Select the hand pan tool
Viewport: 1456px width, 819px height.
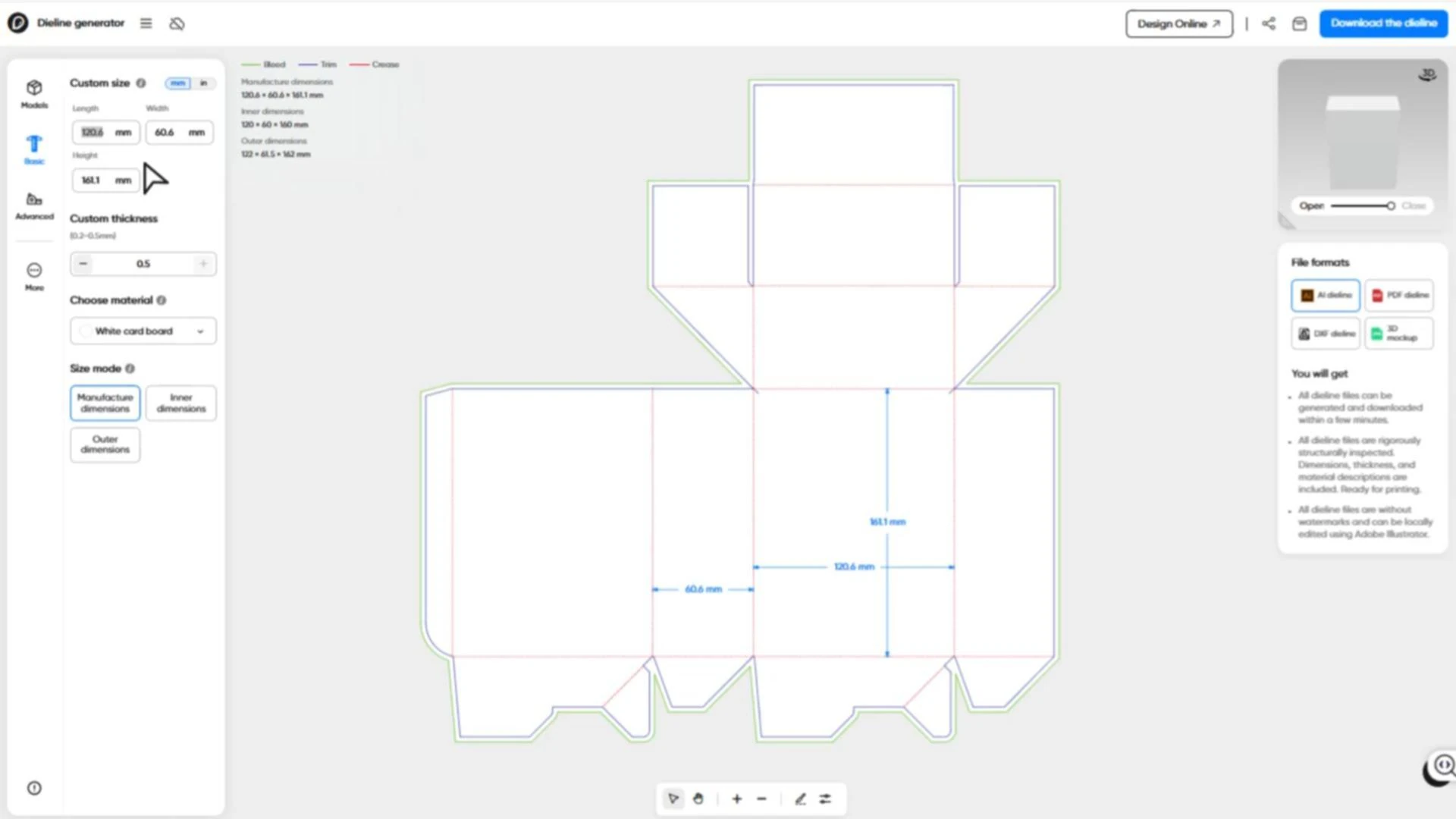pos(698,799)
